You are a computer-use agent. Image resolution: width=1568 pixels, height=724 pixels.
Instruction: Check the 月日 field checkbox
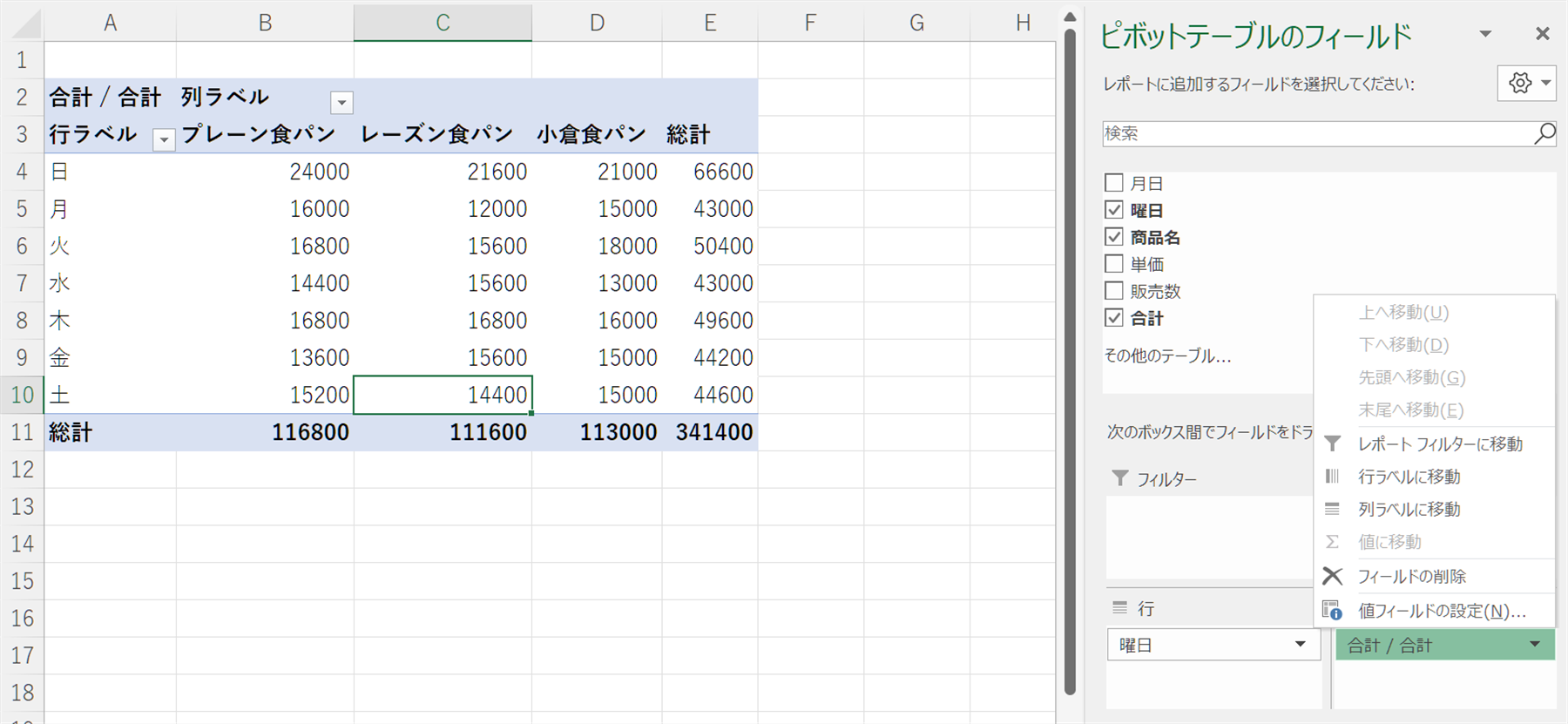point(1114,183)
